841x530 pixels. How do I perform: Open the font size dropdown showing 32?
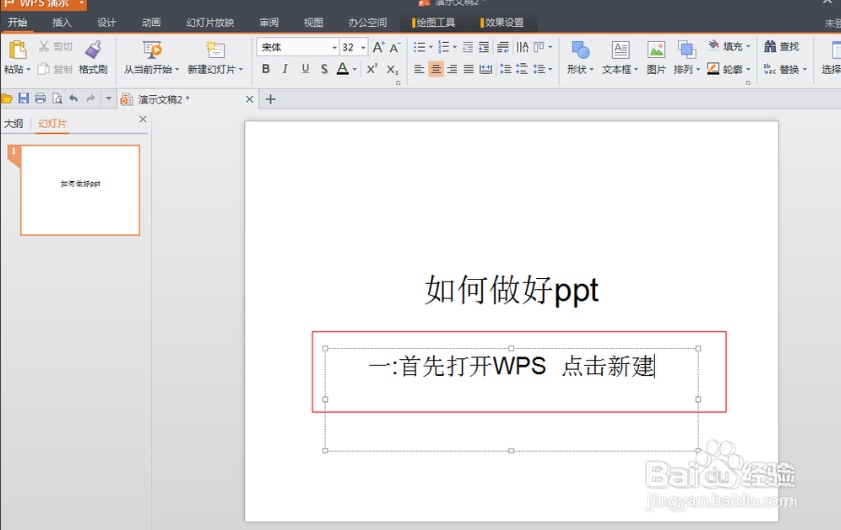coord(363,47)
